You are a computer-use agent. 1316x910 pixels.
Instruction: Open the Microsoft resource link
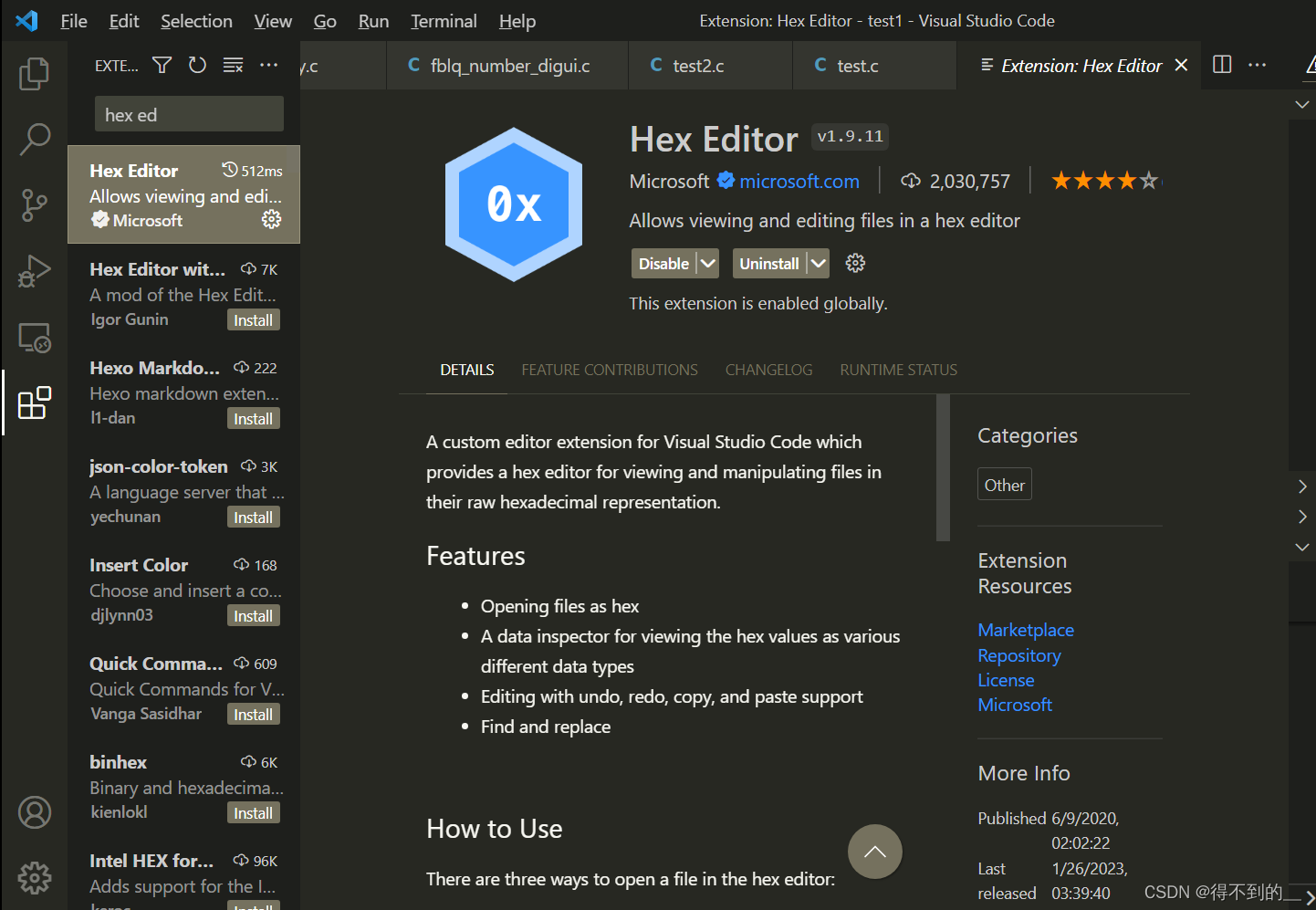(x=1014, y=705)
